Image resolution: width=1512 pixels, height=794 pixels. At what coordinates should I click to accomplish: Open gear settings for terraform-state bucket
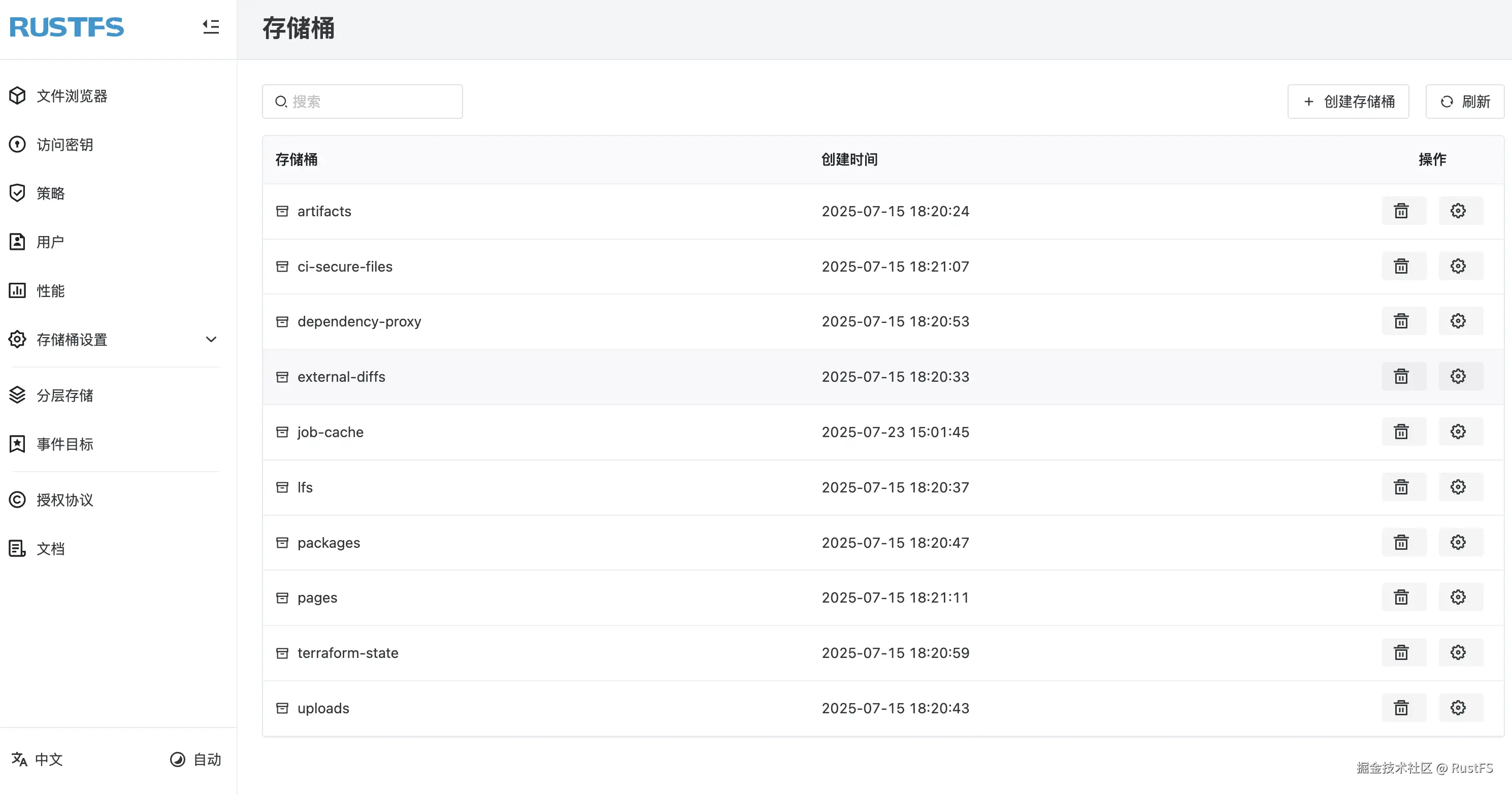[x=1458, y=652]
